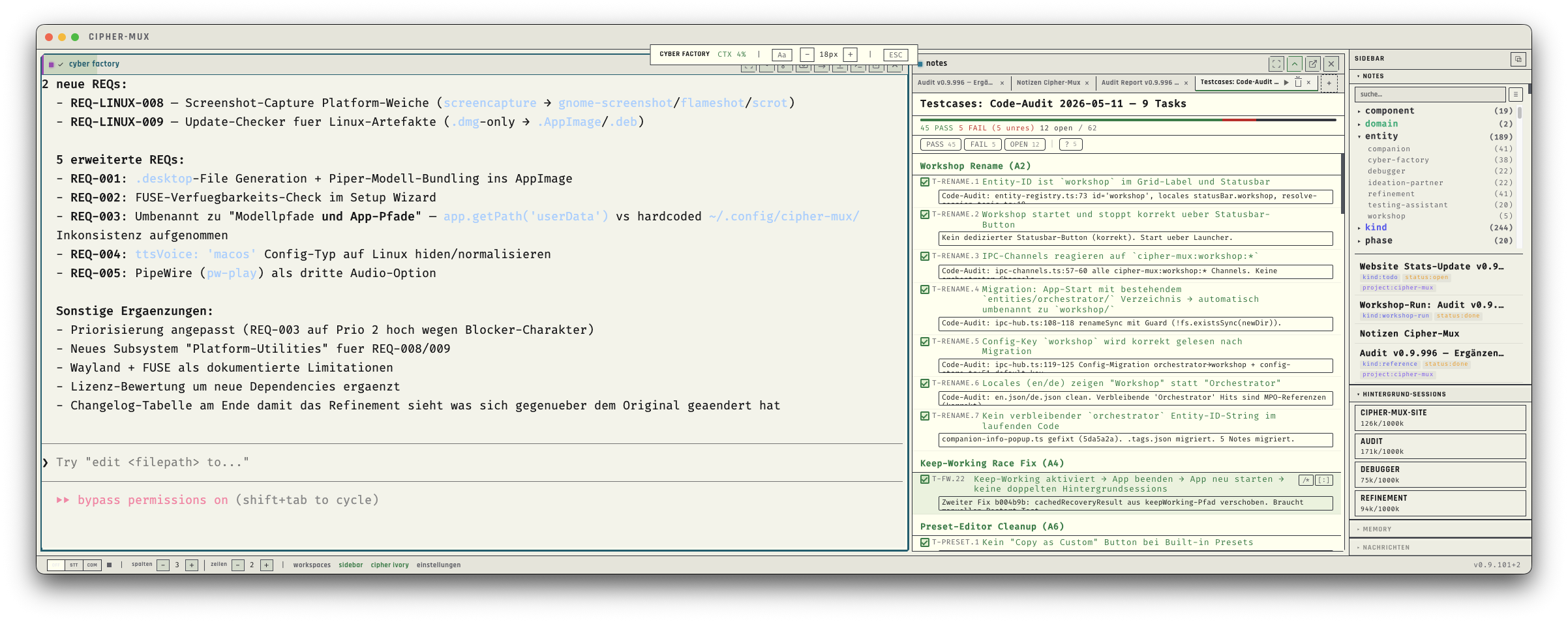Viewport: 1568px width, 622px height.
Task: Toggle the T-RENAME.6 checkbox
Action: 925,383
